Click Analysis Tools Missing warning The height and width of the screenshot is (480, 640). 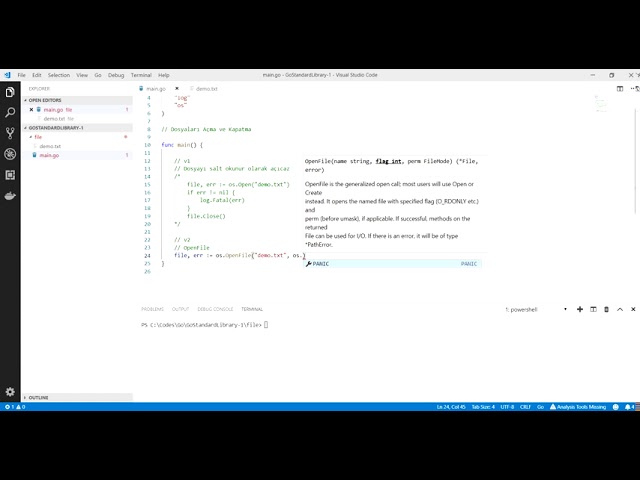[578, 407]
